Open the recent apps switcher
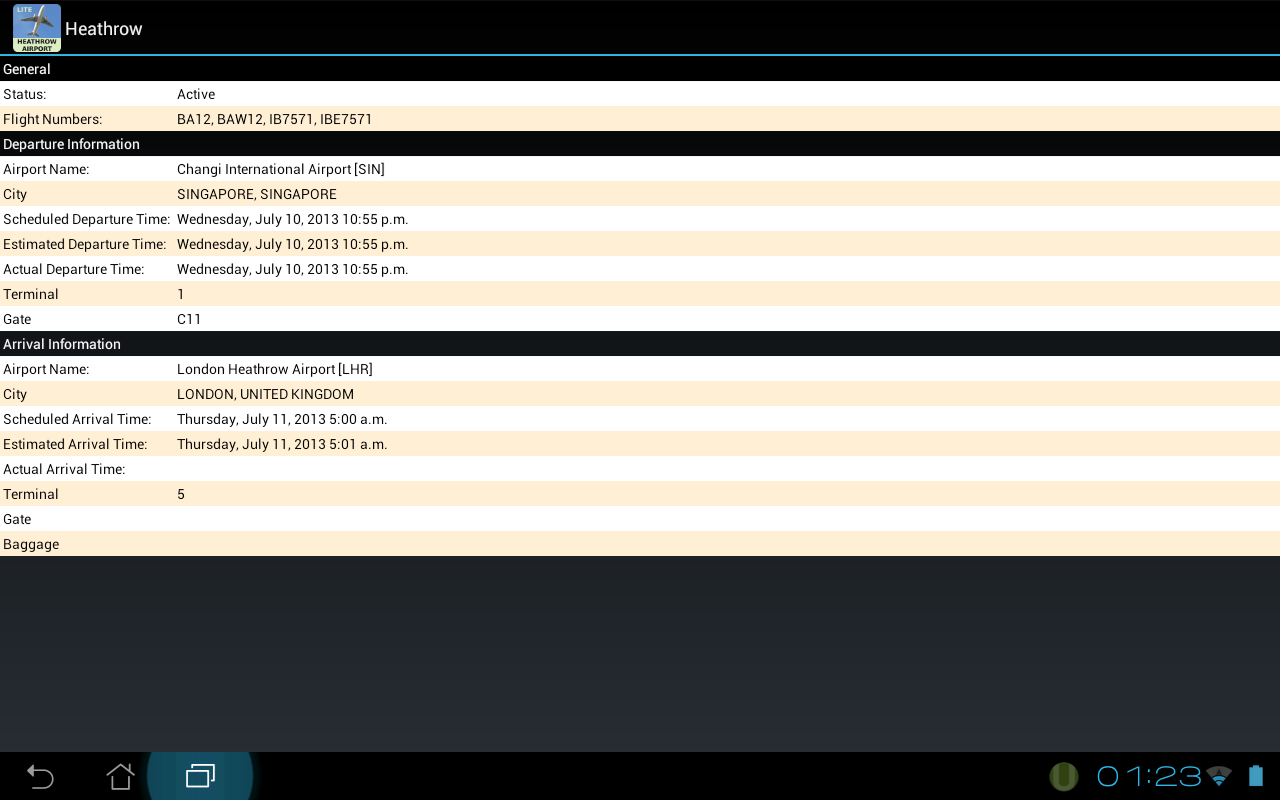This screenshot has height=800, width=1280. pyautogui.click(x=200, y=776)
